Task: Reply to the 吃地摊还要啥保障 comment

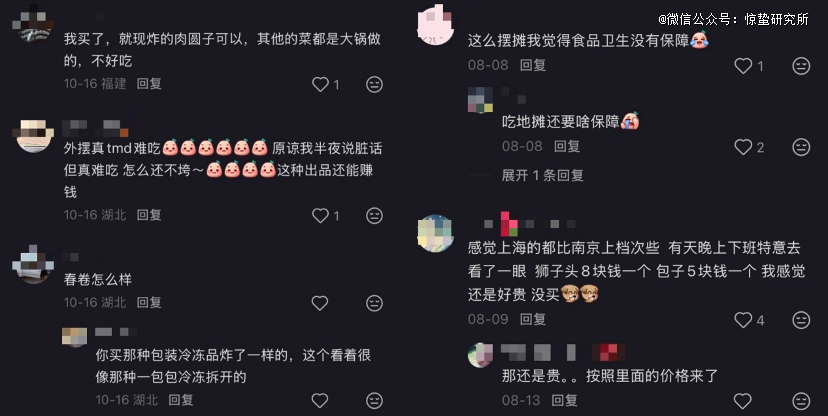Action: [x=567, y=146]
